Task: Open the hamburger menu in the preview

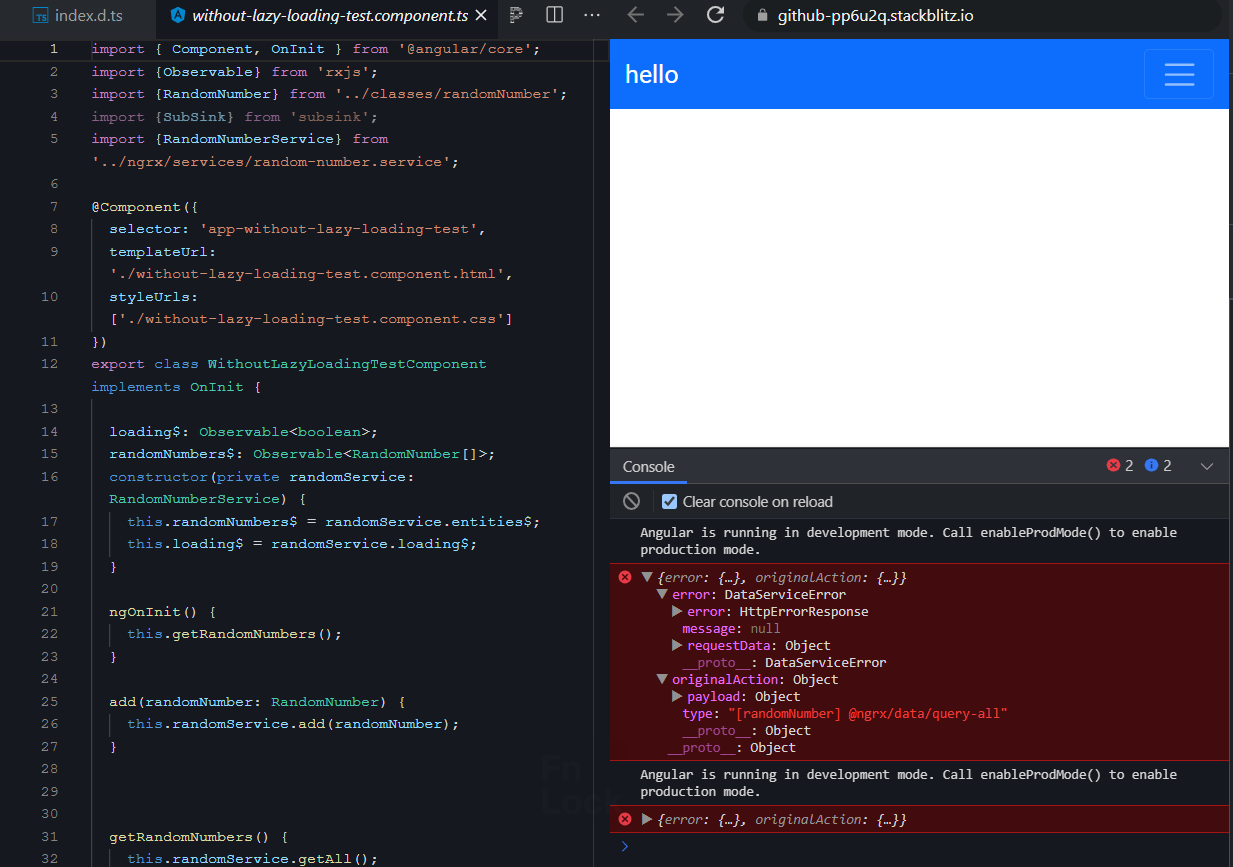Action: [1179, 74]
